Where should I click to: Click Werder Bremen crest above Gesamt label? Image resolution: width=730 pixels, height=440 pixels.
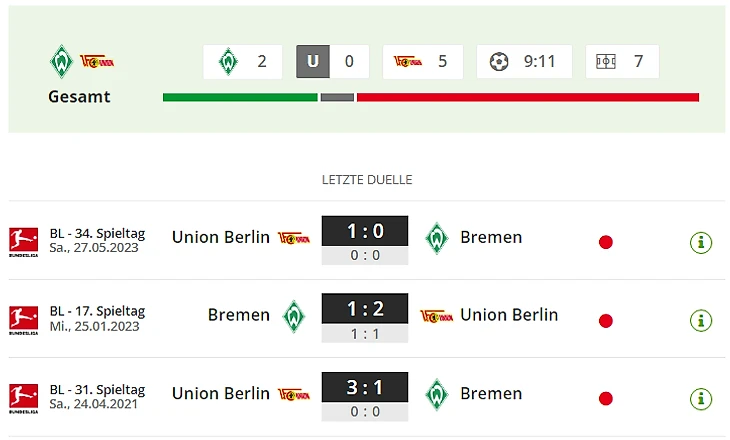coord(61,61)
